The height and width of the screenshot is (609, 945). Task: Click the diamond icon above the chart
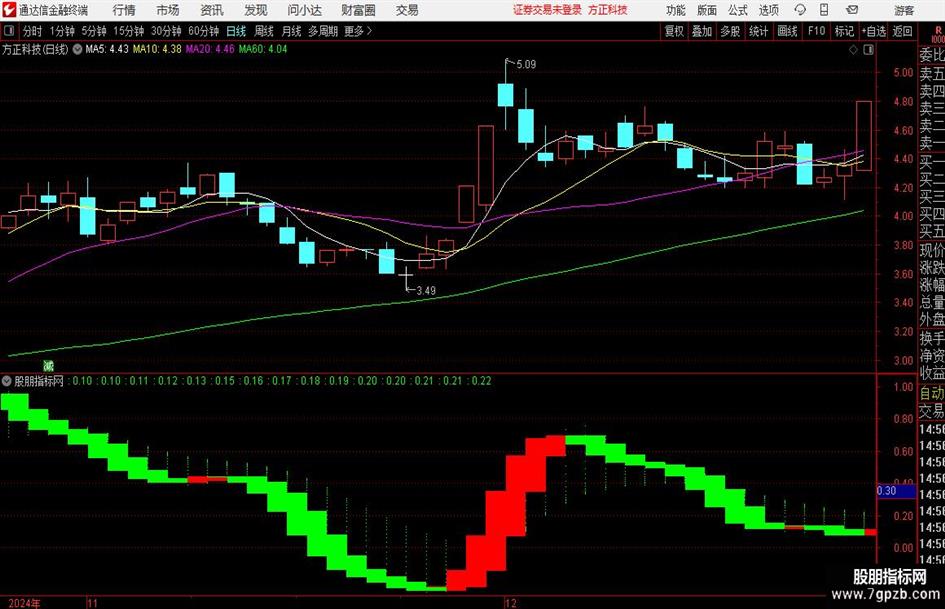tap(853, 50)
